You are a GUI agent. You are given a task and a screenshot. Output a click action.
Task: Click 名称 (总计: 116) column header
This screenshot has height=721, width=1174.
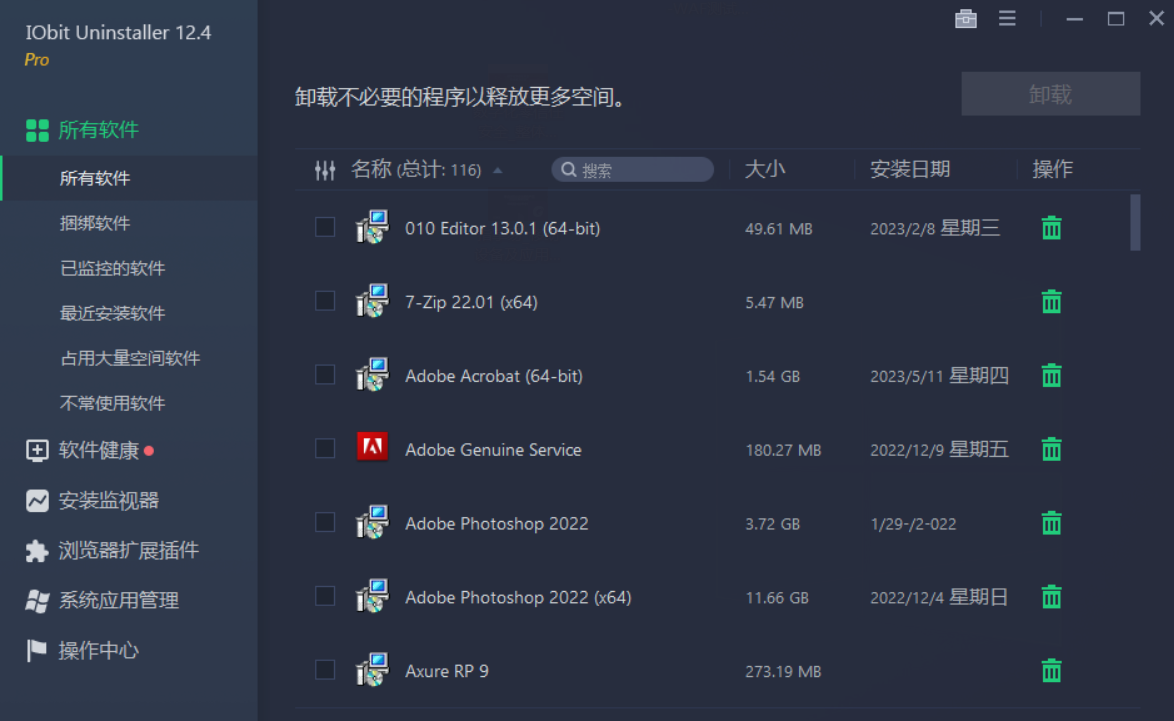tap(416, 169)
